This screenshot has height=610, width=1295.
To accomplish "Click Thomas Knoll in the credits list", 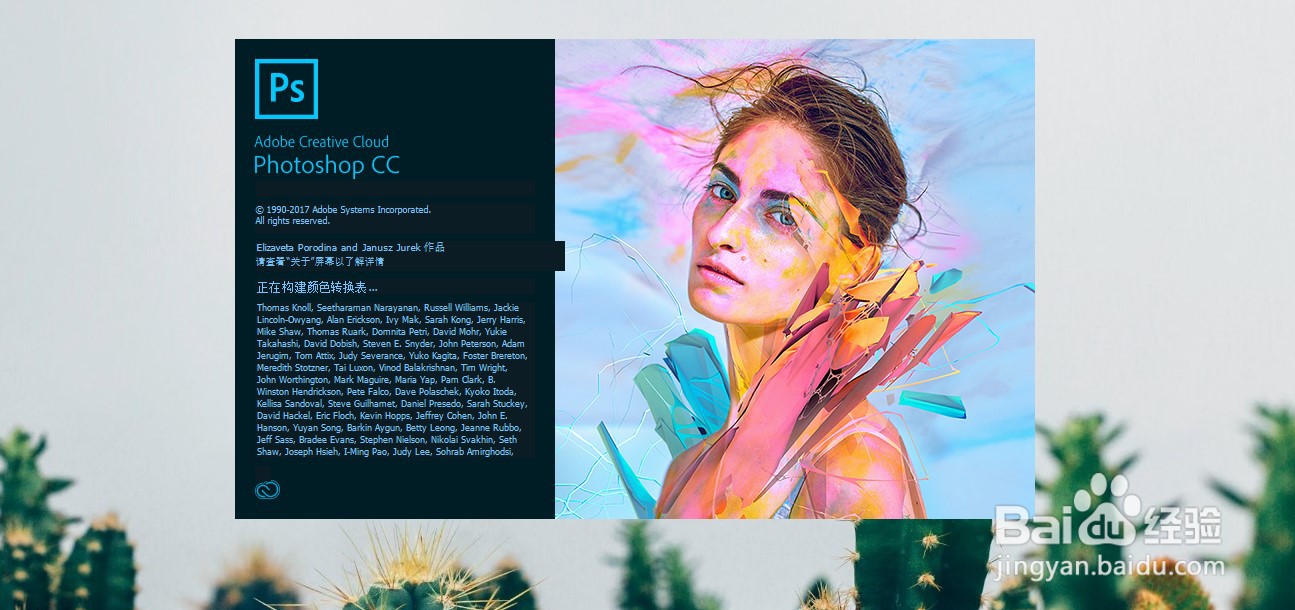I will pyautogui.click(x=284, y=307).
